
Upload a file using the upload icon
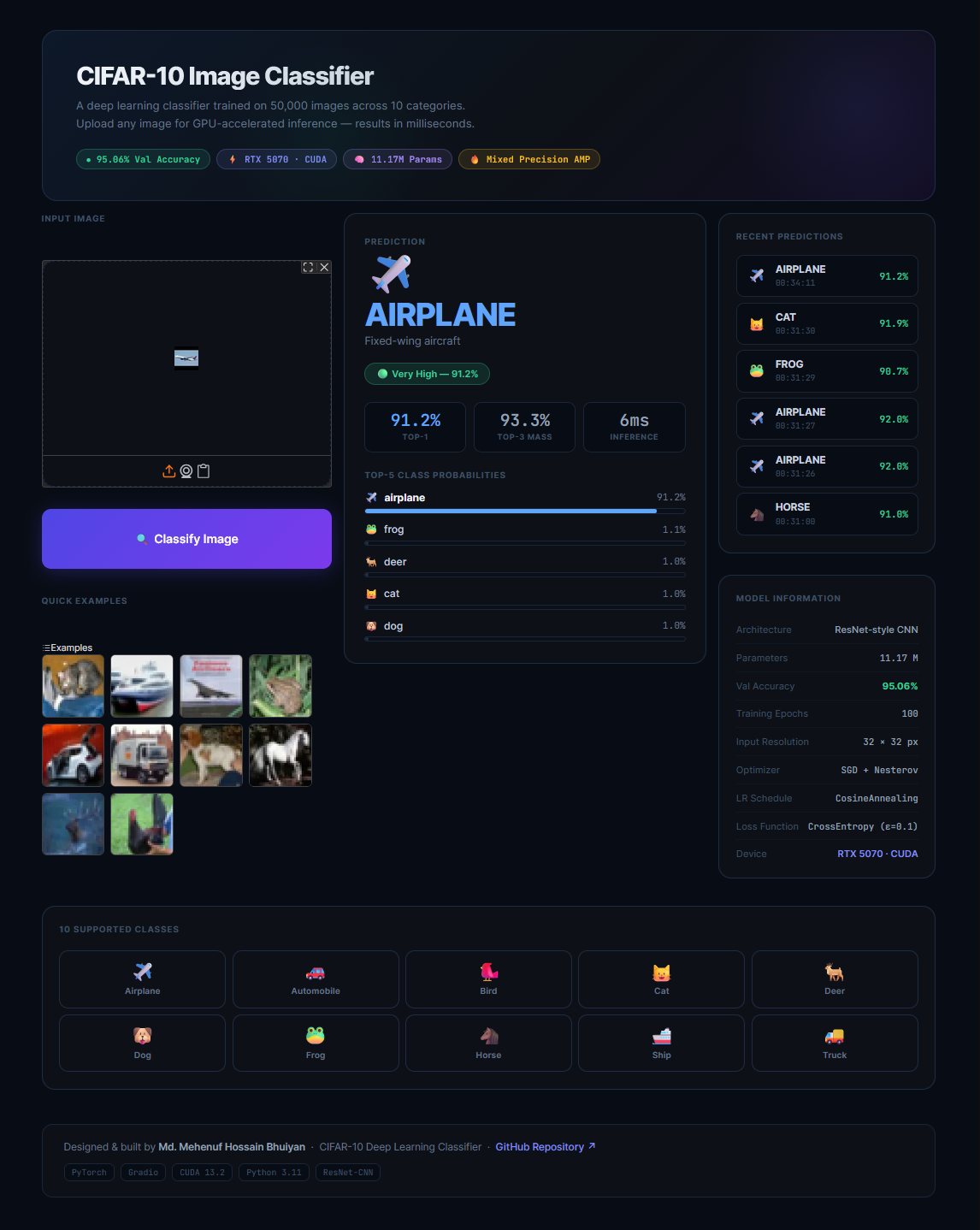(169, 471)
